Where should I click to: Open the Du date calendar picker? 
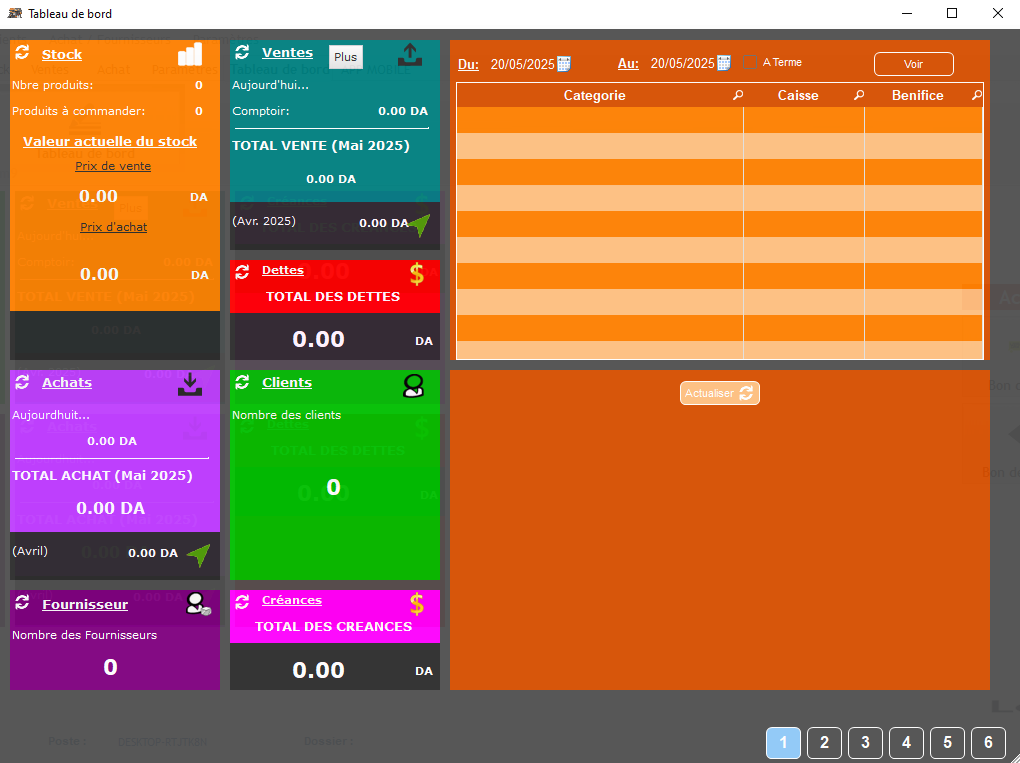click(x=564, y=64)
